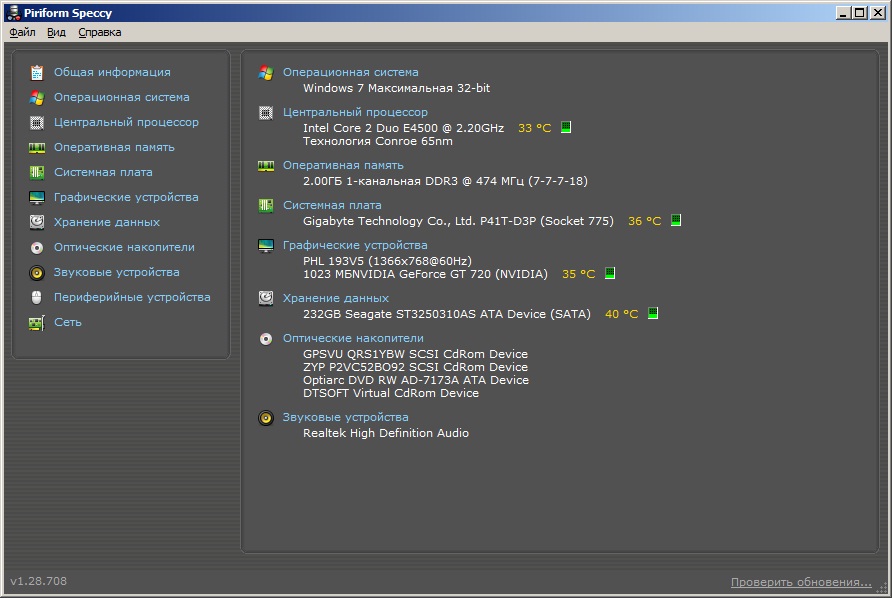Click the Звуковые устройства heading in summary
The image size is (892, 598).
click(345, 418)
